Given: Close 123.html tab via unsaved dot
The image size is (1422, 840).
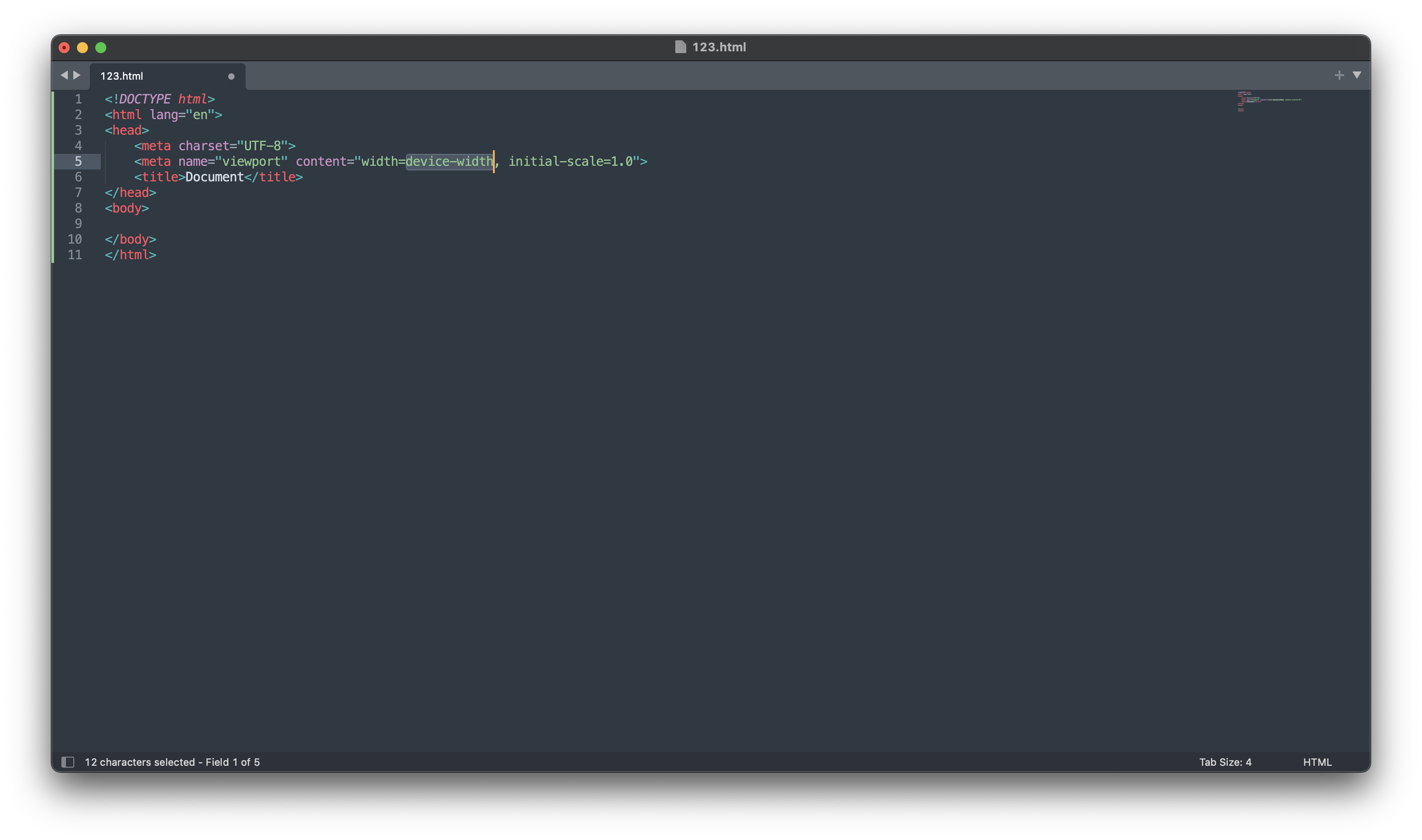Looking at the screenshot, I should 231,76.
